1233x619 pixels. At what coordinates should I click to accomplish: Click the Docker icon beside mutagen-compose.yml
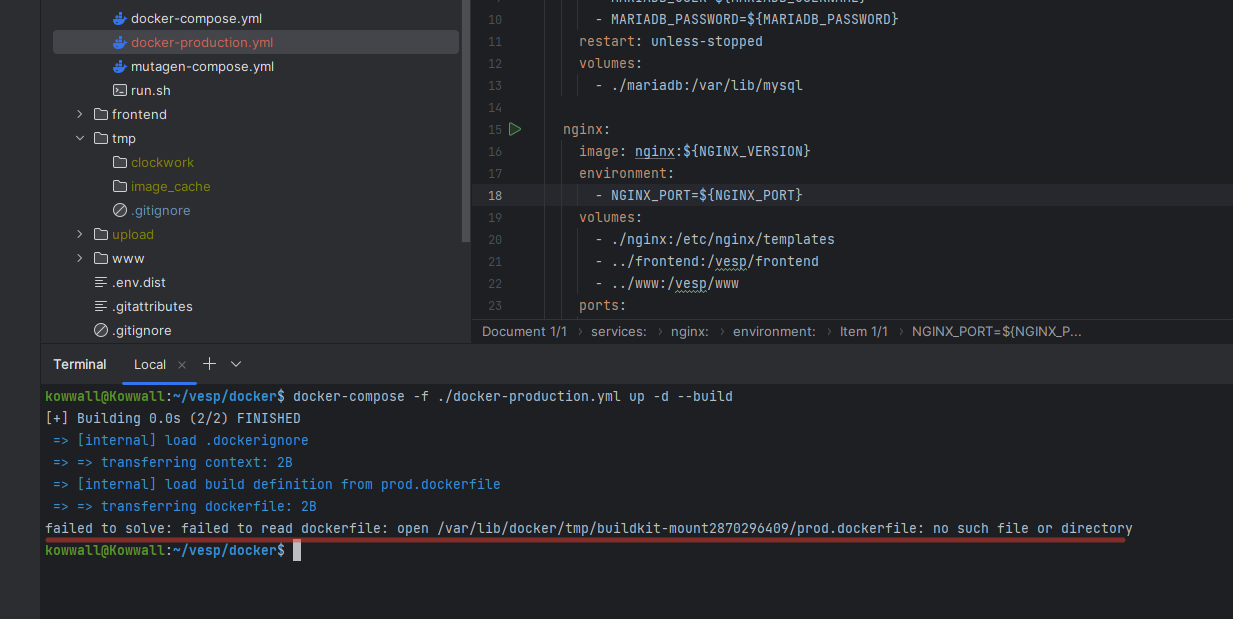(120, 66)
